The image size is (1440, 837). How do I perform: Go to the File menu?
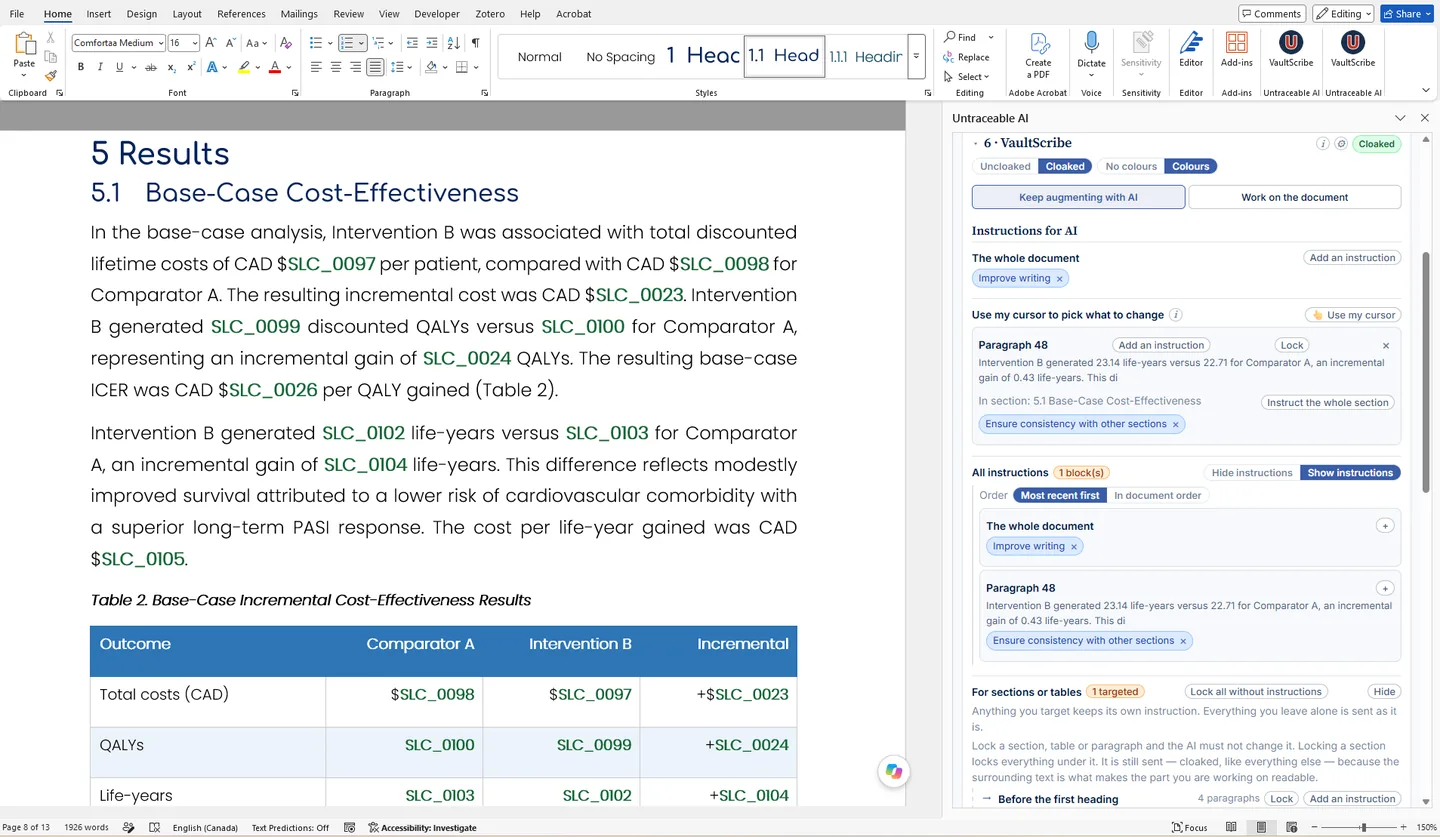[x=17, y=14]
